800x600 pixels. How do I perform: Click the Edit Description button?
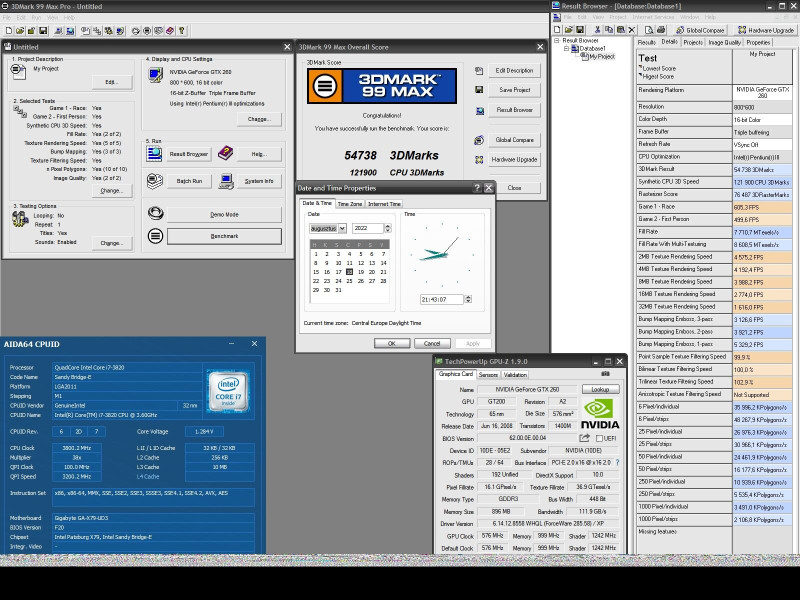click(x=514, y=70)
